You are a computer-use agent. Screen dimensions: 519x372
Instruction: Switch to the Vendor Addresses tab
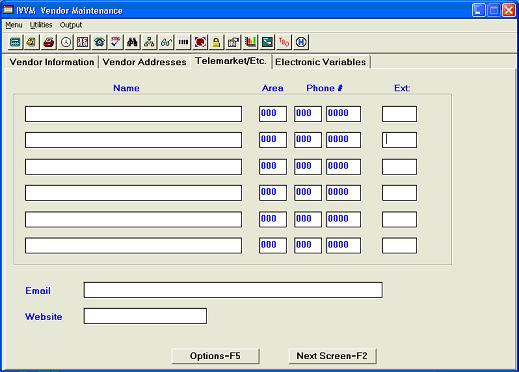coord(144,62)
